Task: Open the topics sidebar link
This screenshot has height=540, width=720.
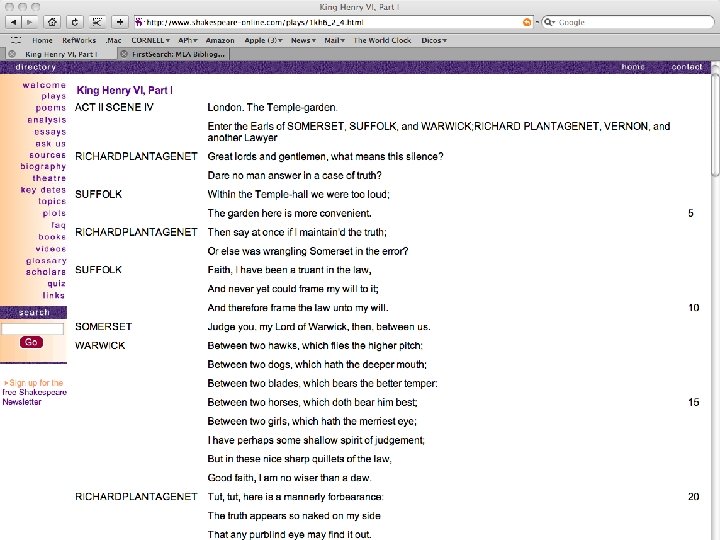Action: click(52, 202)
